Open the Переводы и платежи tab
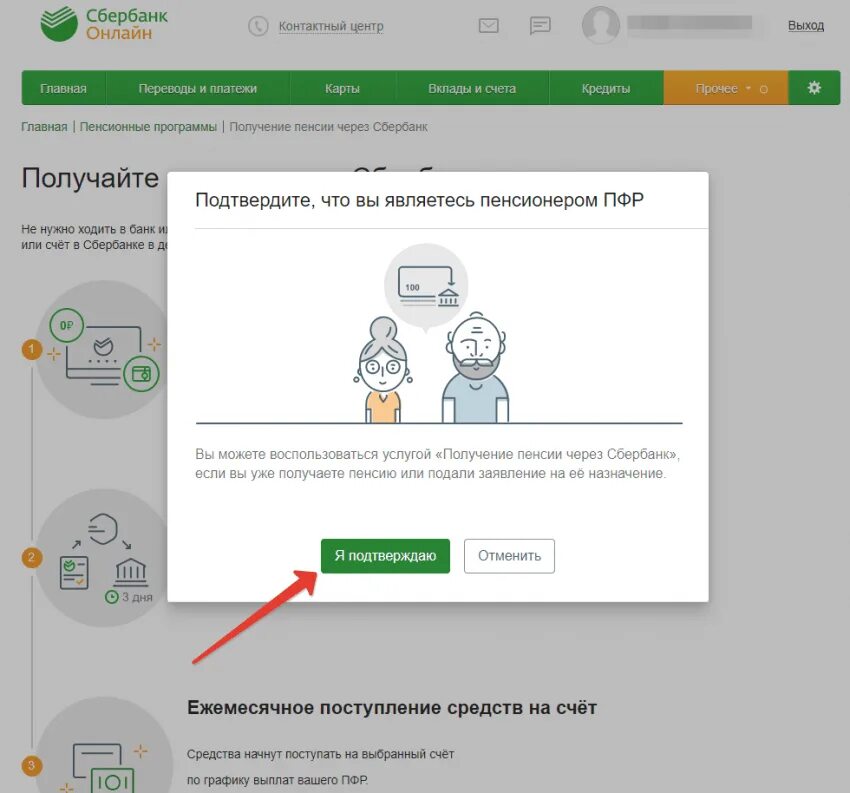This screenshot has height=793, width=850. tap(198, 88)
